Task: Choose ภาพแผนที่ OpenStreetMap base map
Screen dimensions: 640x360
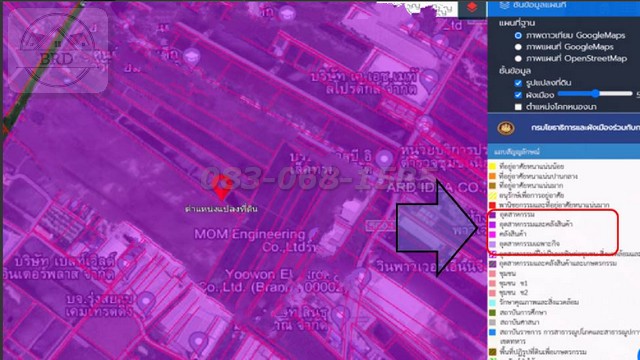Action: (x=518, y=58)
